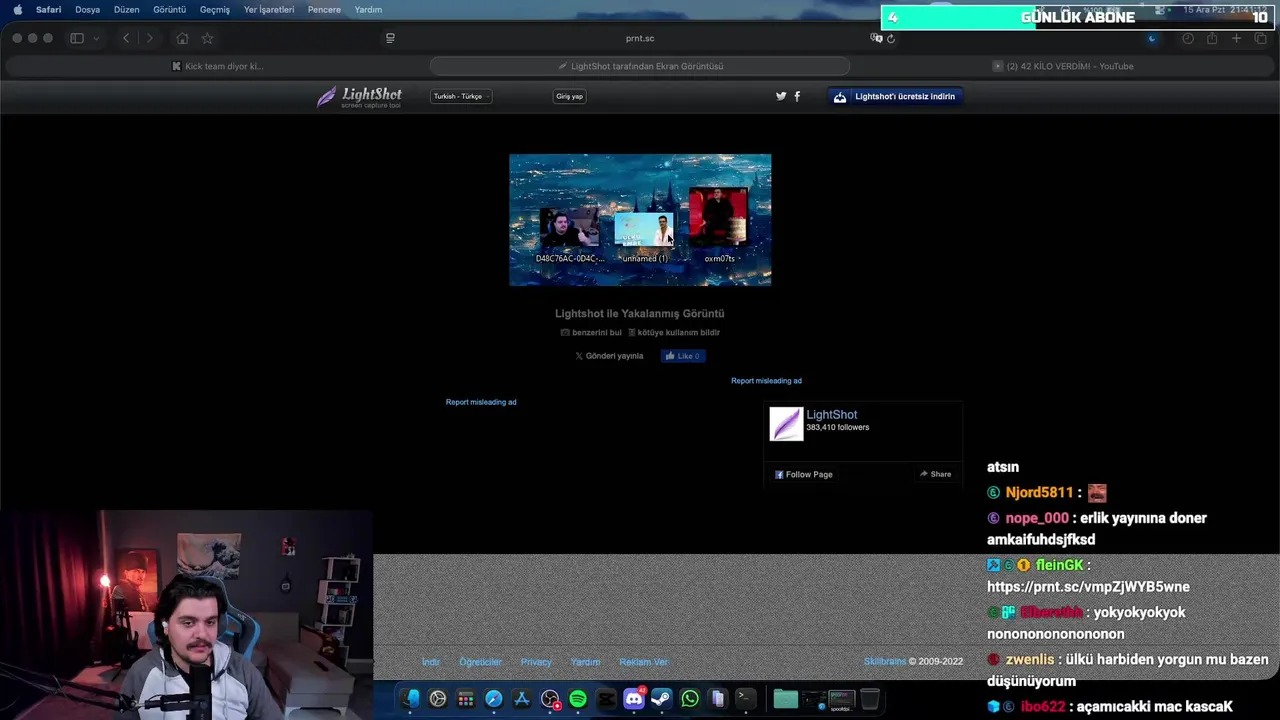Viewport: 1280px width, 720px height.
Task: Click the Reklam Ver footer link
Action: point(643,662)
